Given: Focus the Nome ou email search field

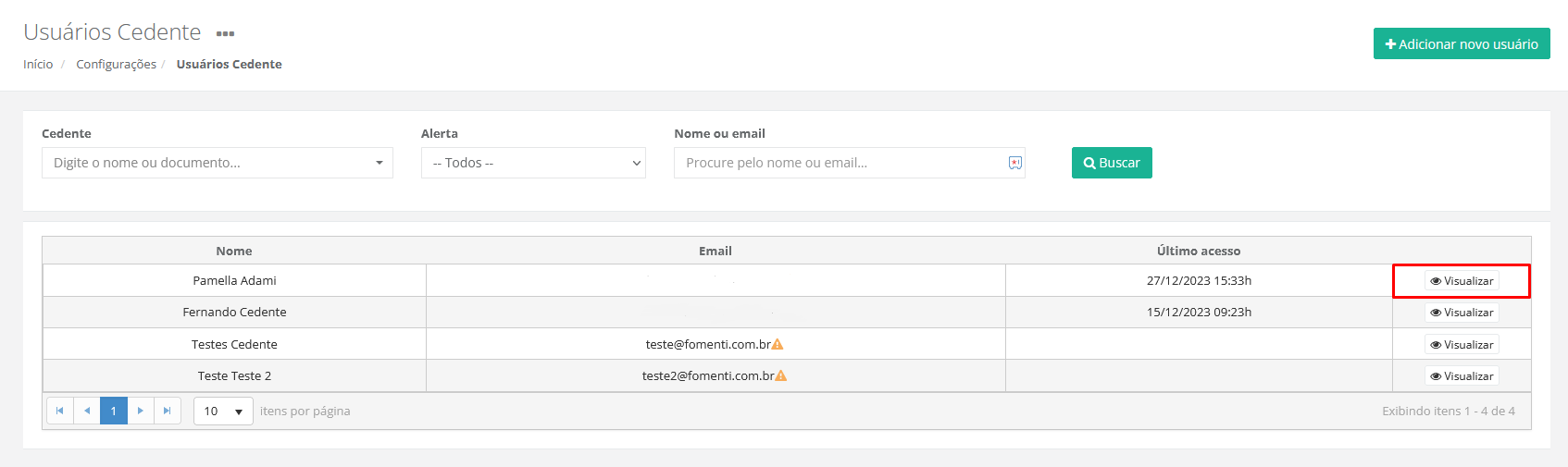Looking at the screenshot, I should [838, 163].
